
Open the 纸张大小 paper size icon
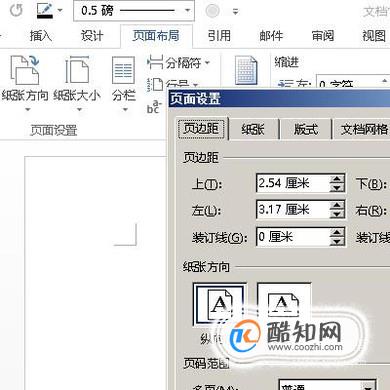point(77,70)
